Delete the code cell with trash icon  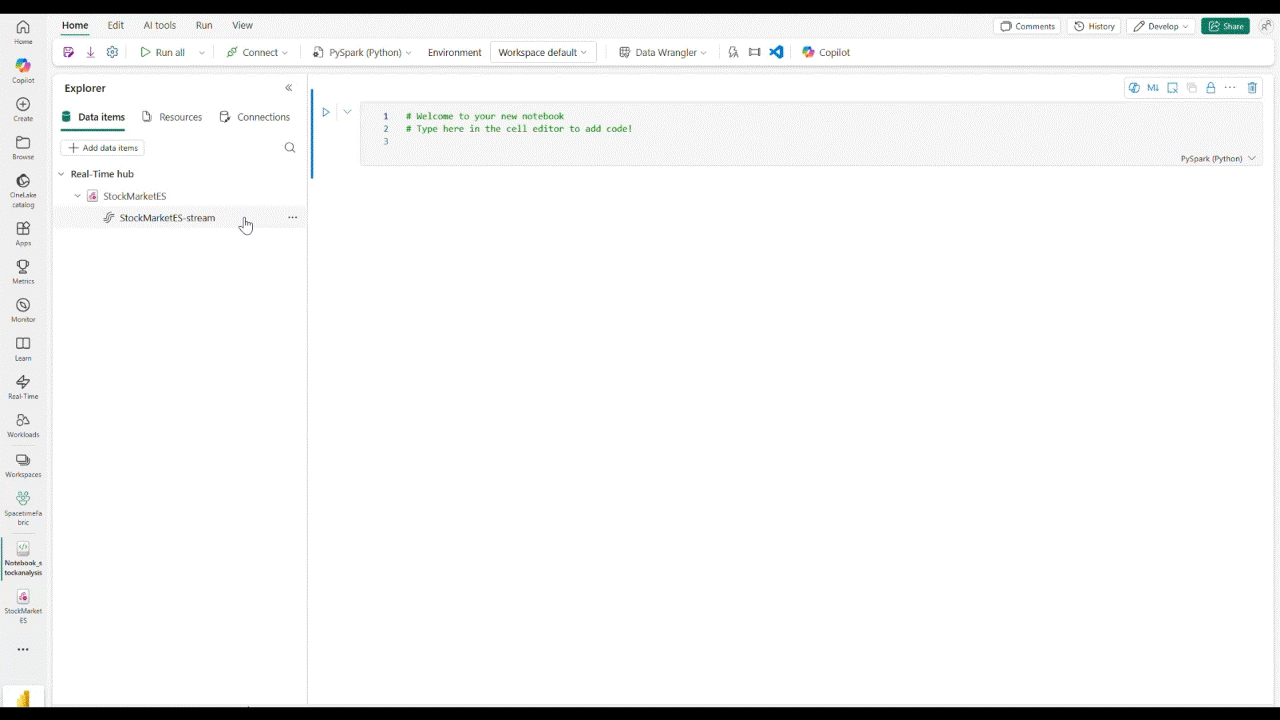click(x=1252, y=88)
